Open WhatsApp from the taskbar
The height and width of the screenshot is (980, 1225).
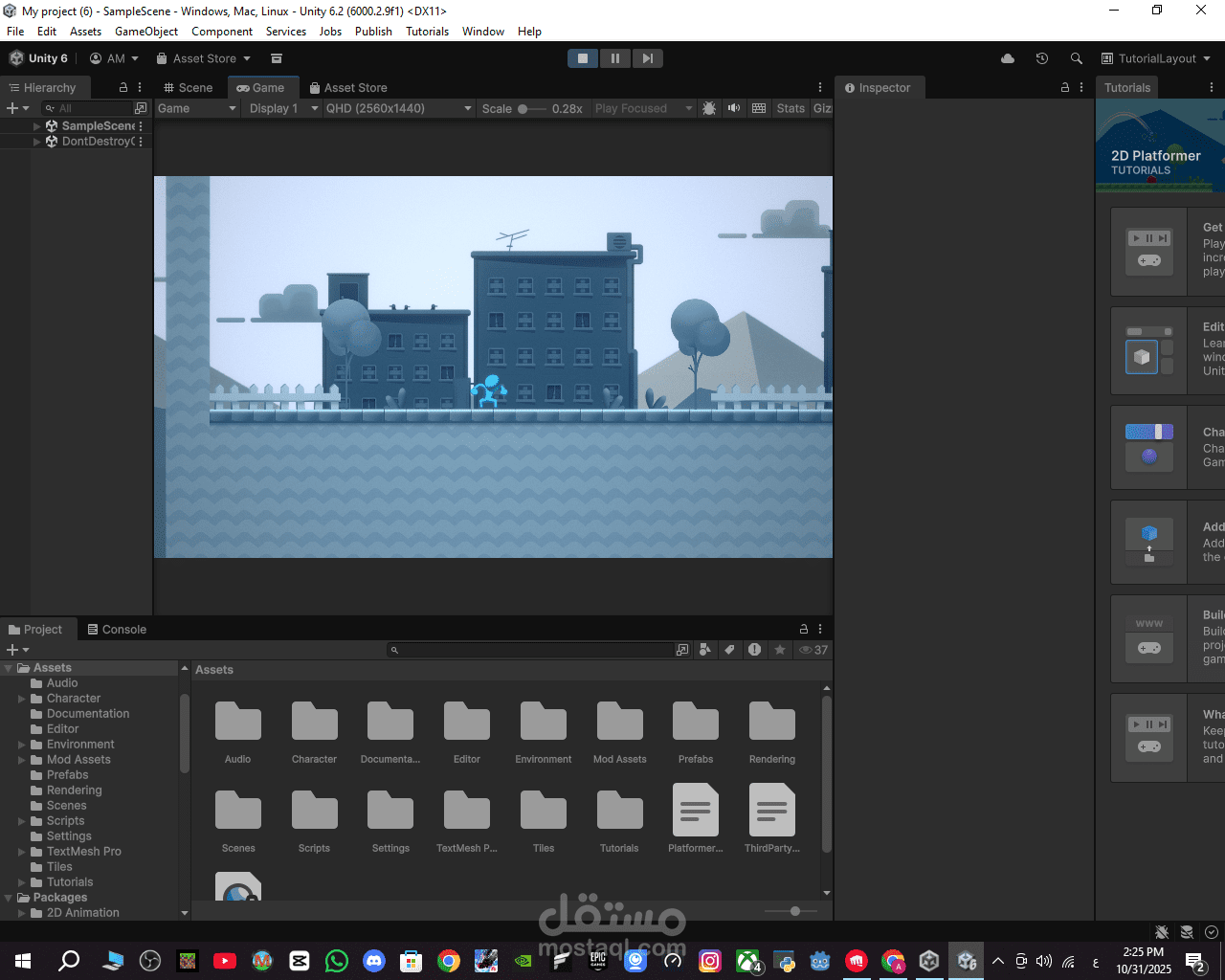tap(337, 961)
